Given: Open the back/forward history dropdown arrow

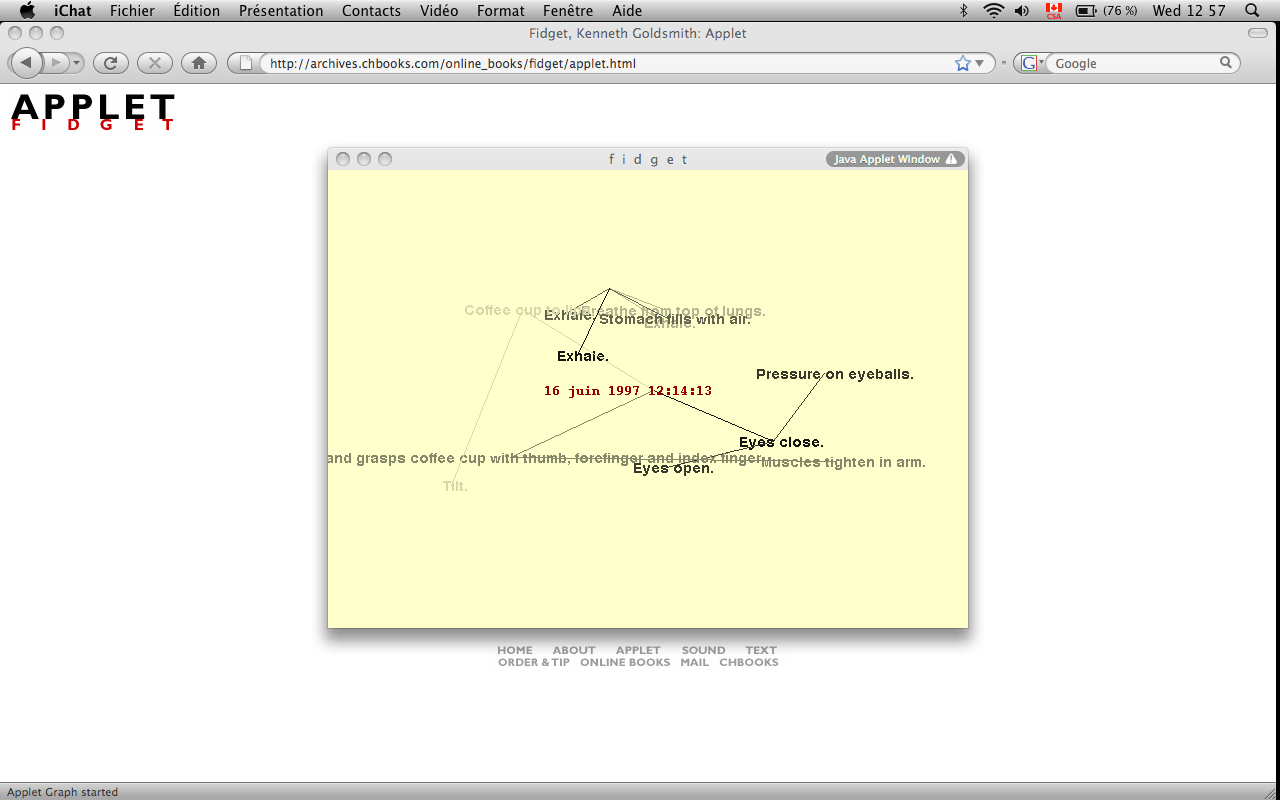Looking at the screenshot, I should tap(76, 63).
